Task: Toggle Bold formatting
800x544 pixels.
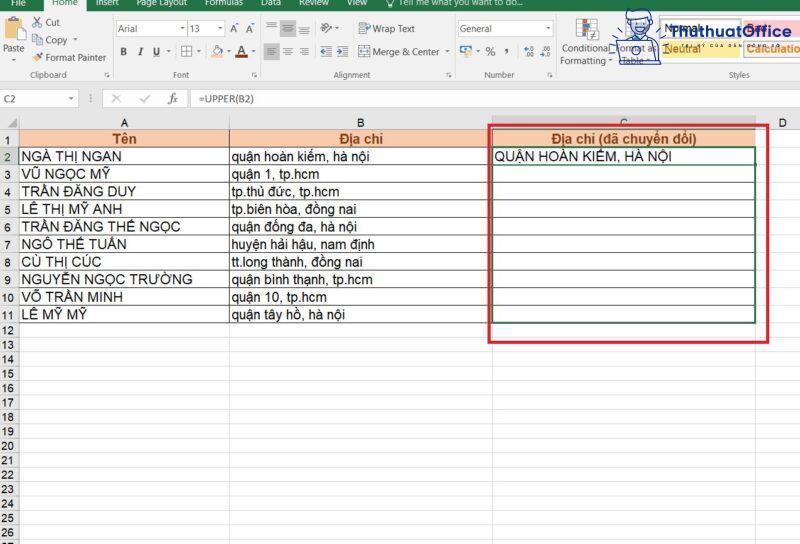Action: 123,52
